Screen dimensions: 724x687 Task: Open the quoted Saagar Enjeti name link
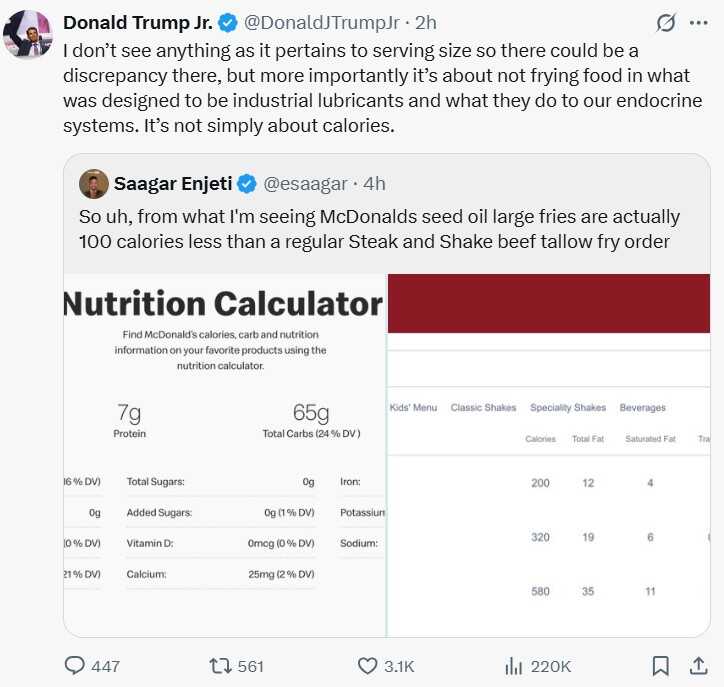click(173, 184)
